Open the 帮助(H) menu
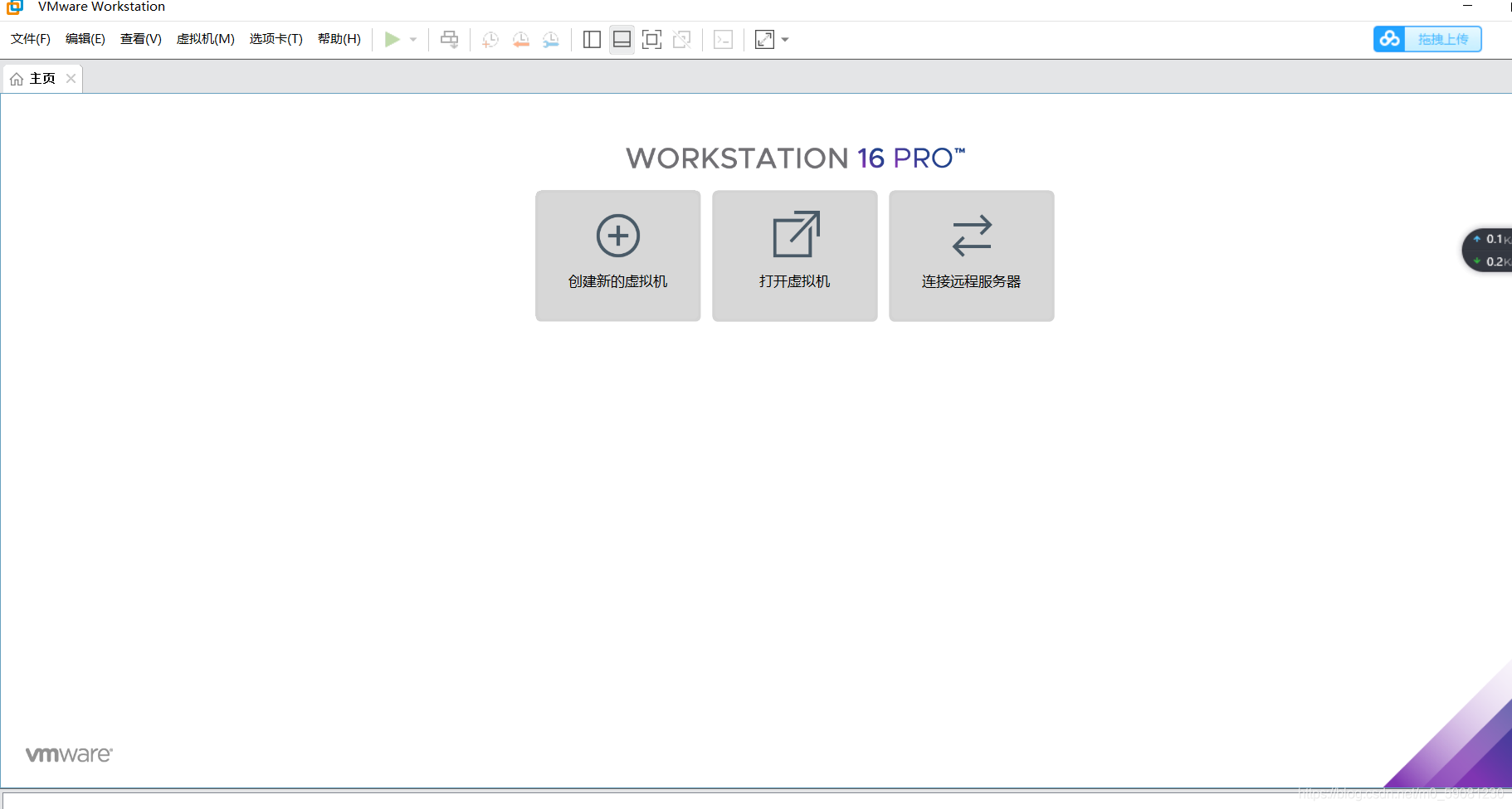 [x=339, y=39]
